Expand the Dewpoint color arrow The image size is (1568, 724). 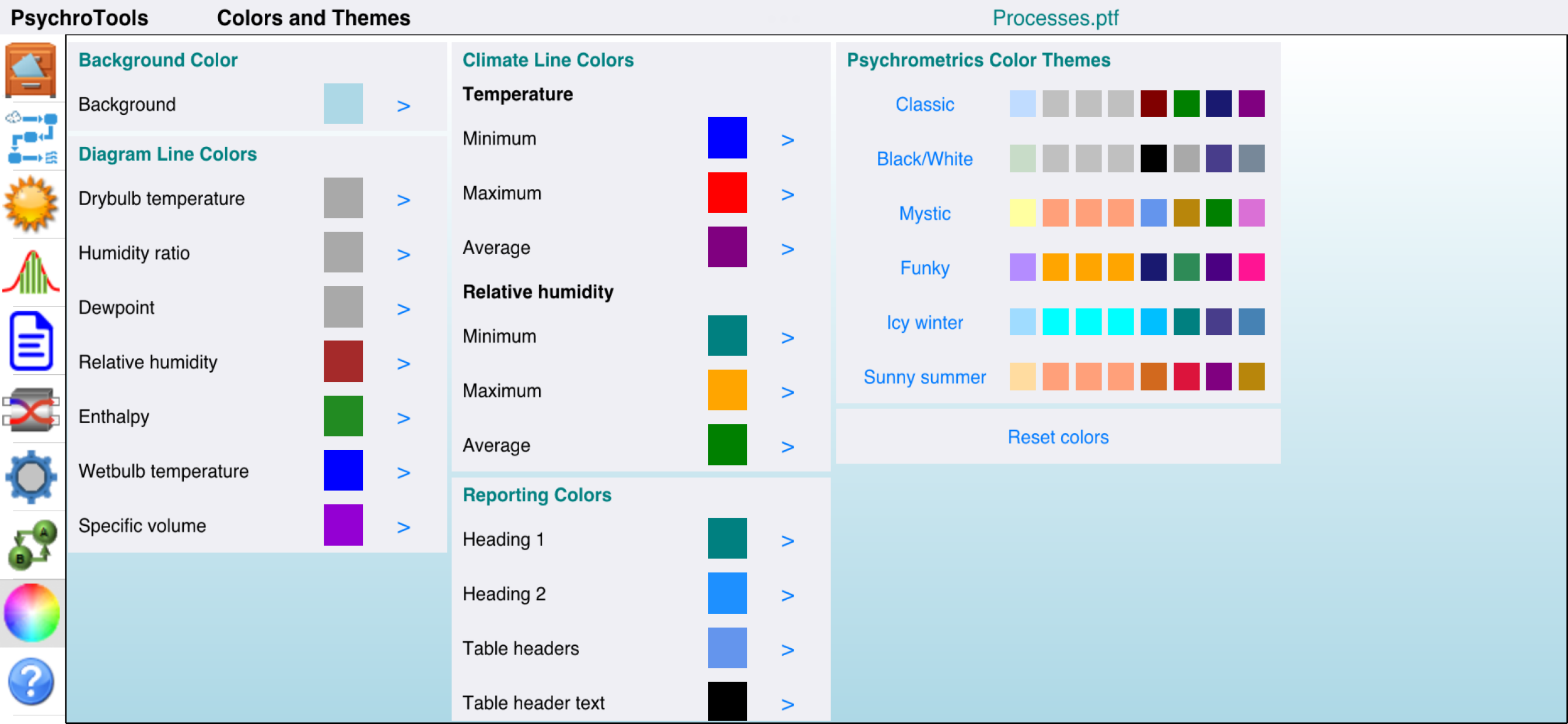(403, 309)
